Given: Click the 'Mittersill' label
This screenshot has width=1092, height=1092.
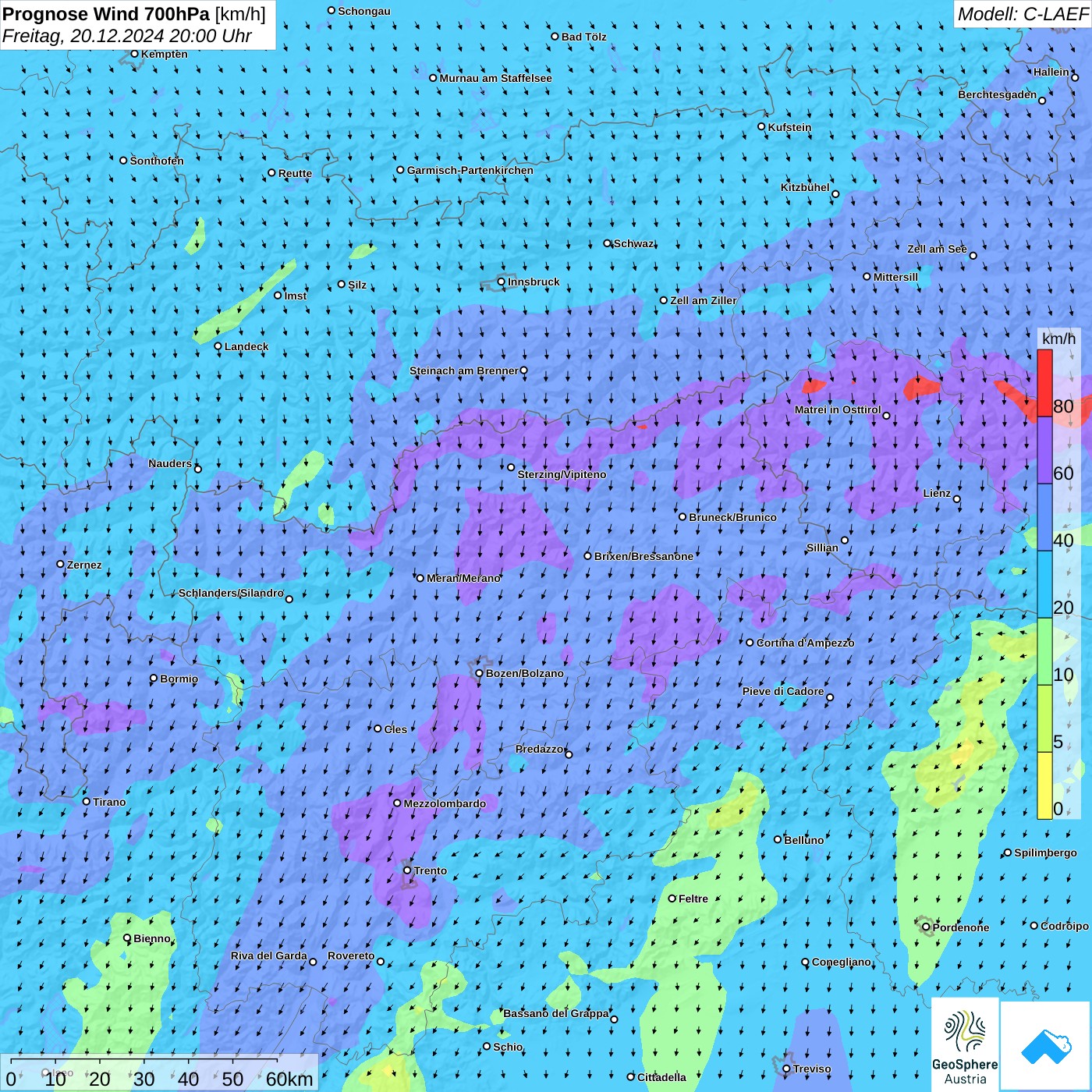Looking at the screenshot, I should (x=895, y=277).
